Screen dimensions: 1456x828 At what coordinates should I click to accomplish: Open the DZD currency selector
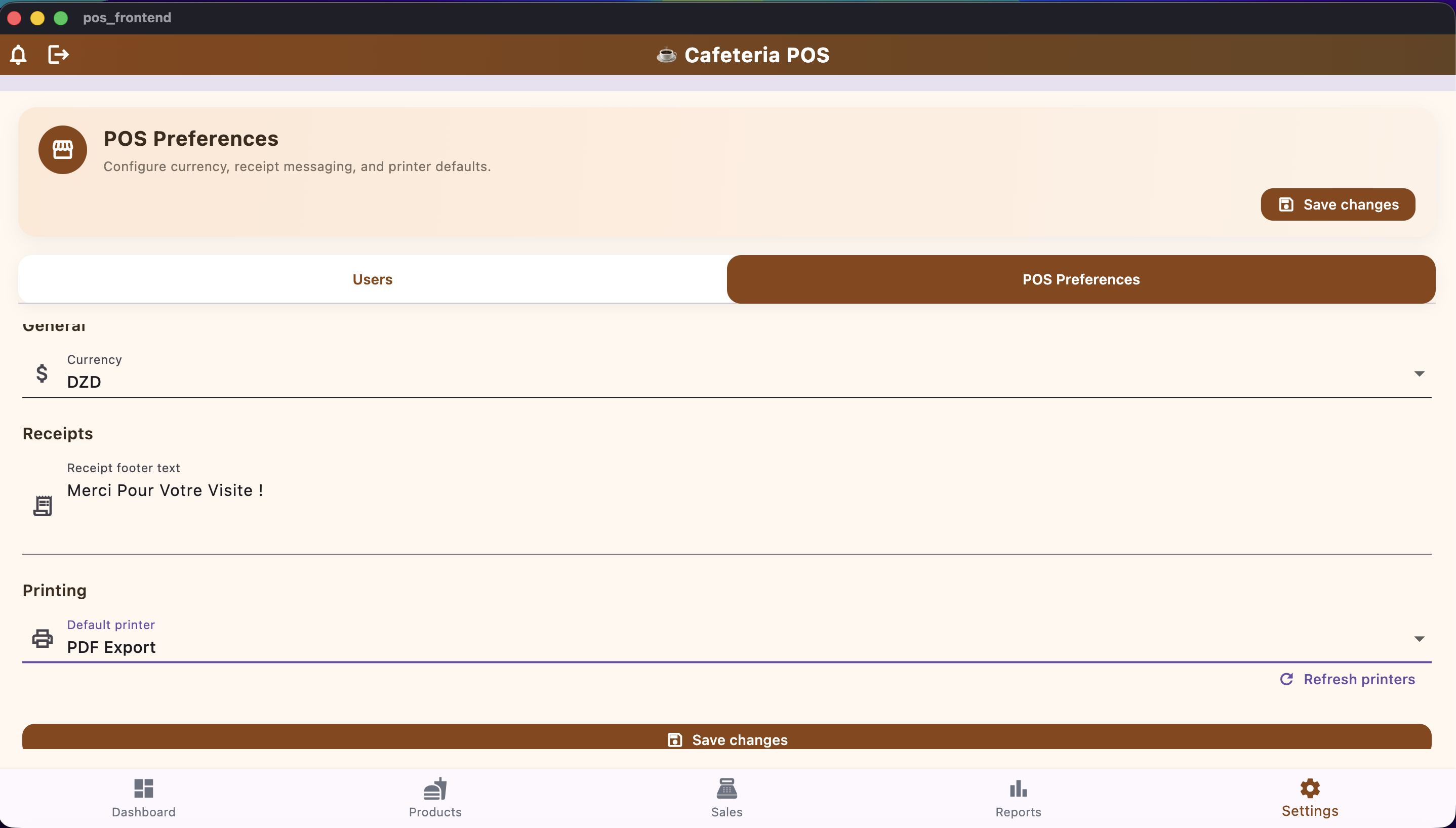(727, 374)
